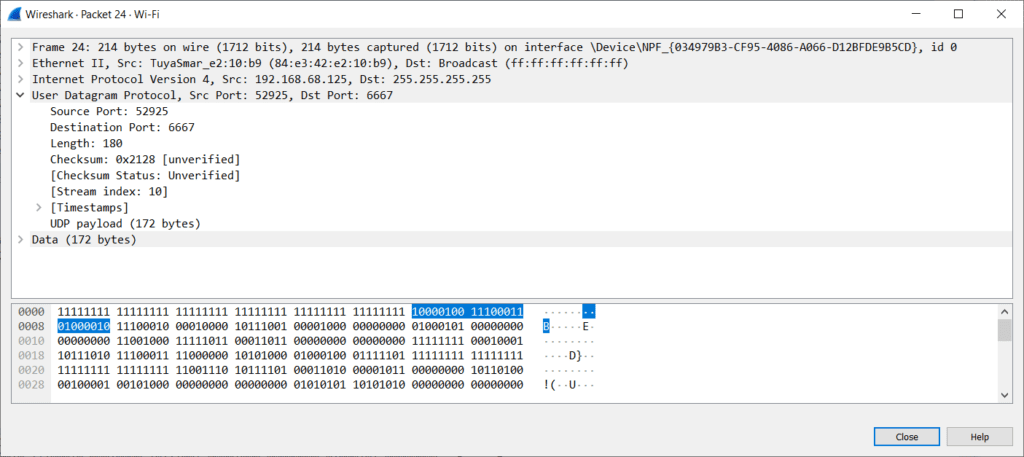
Task: Select highlighted byte 11100011 in row 0000
Action: (497, 312)
